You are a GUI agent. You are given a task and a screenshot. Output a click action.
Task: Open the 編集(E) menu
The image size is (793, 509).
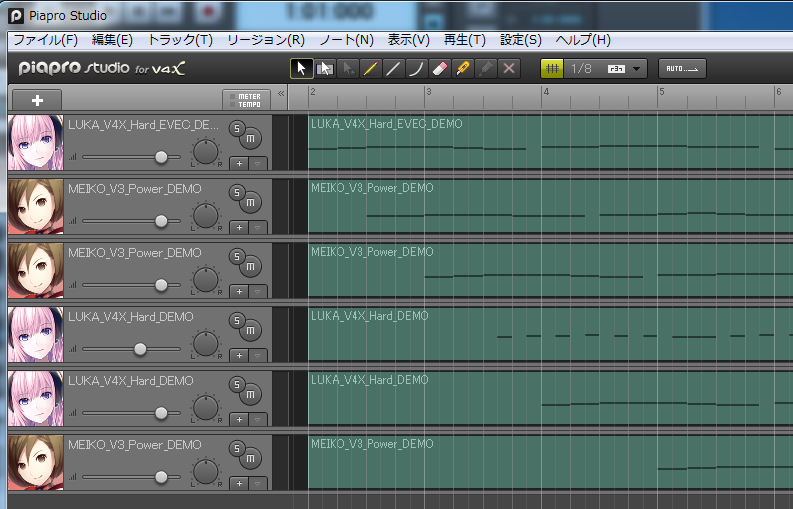[112, 40]
